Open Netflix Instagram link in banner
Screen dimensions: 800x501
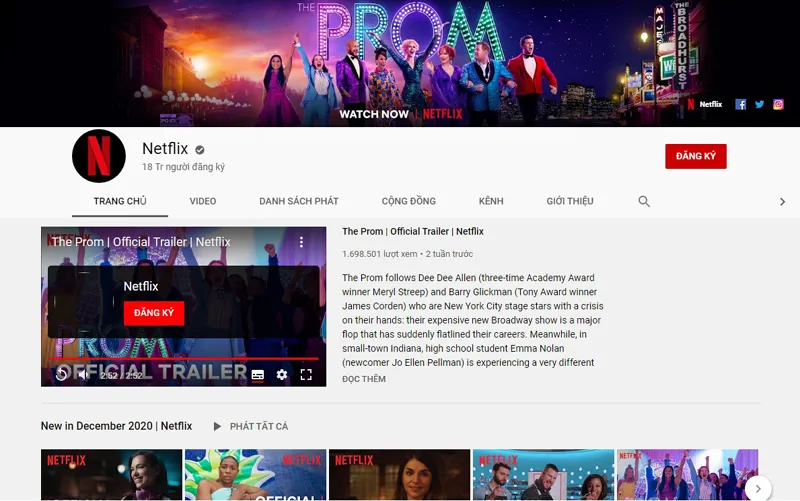tap(778, 105)
